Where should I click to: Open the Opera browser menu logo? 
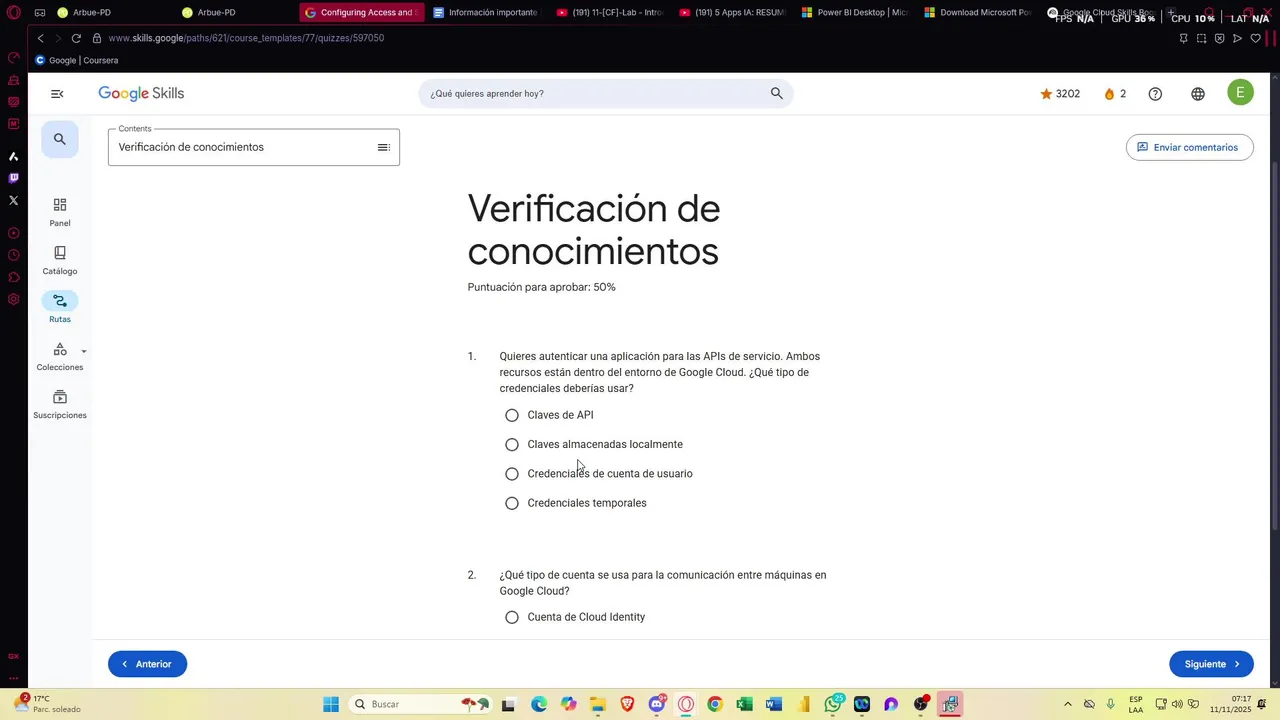pos(13,13)
